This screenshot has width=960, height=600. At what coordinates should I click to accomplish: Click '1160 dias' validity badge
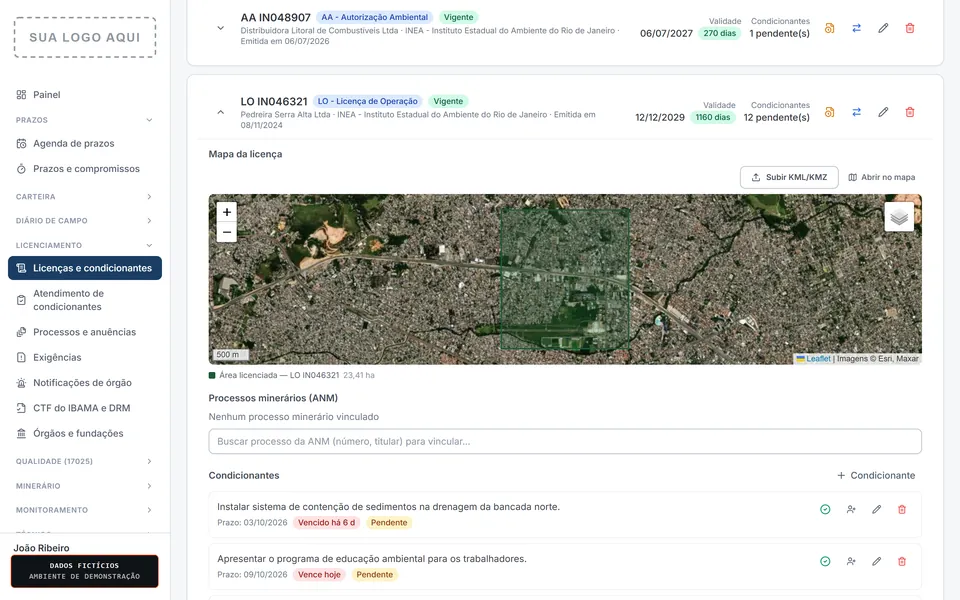click(713, 117)
